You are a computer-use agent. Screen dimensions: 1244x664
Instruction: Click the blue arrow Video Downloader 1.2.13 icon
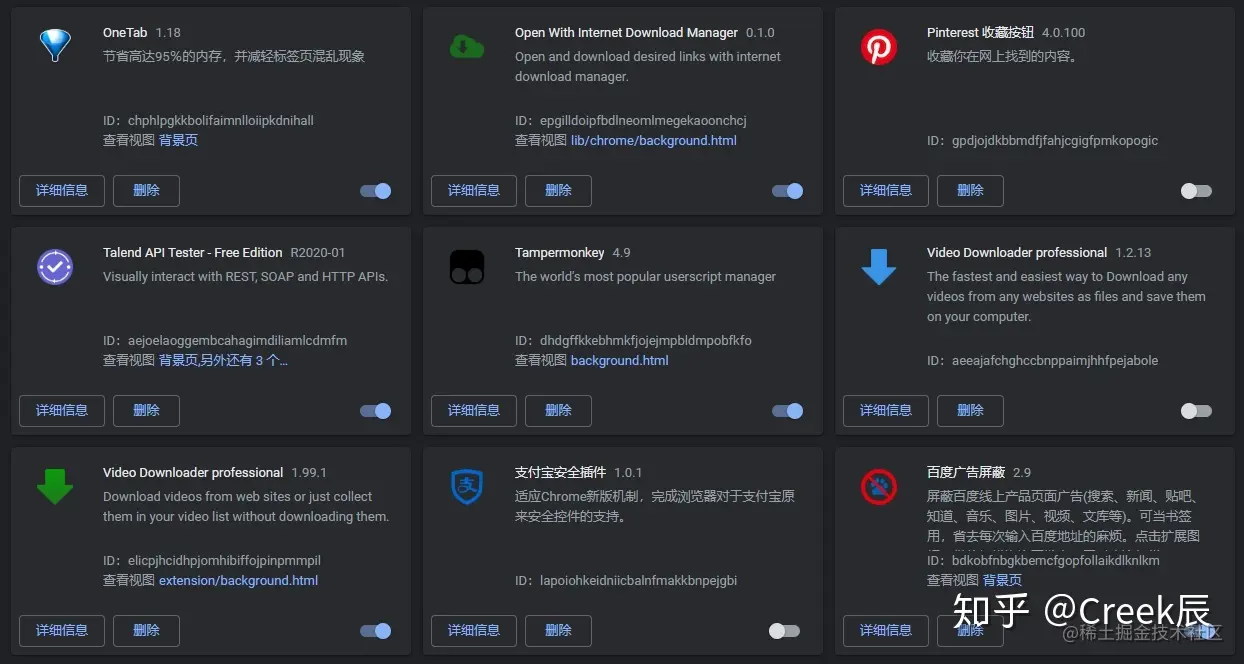tap(879, 267)
